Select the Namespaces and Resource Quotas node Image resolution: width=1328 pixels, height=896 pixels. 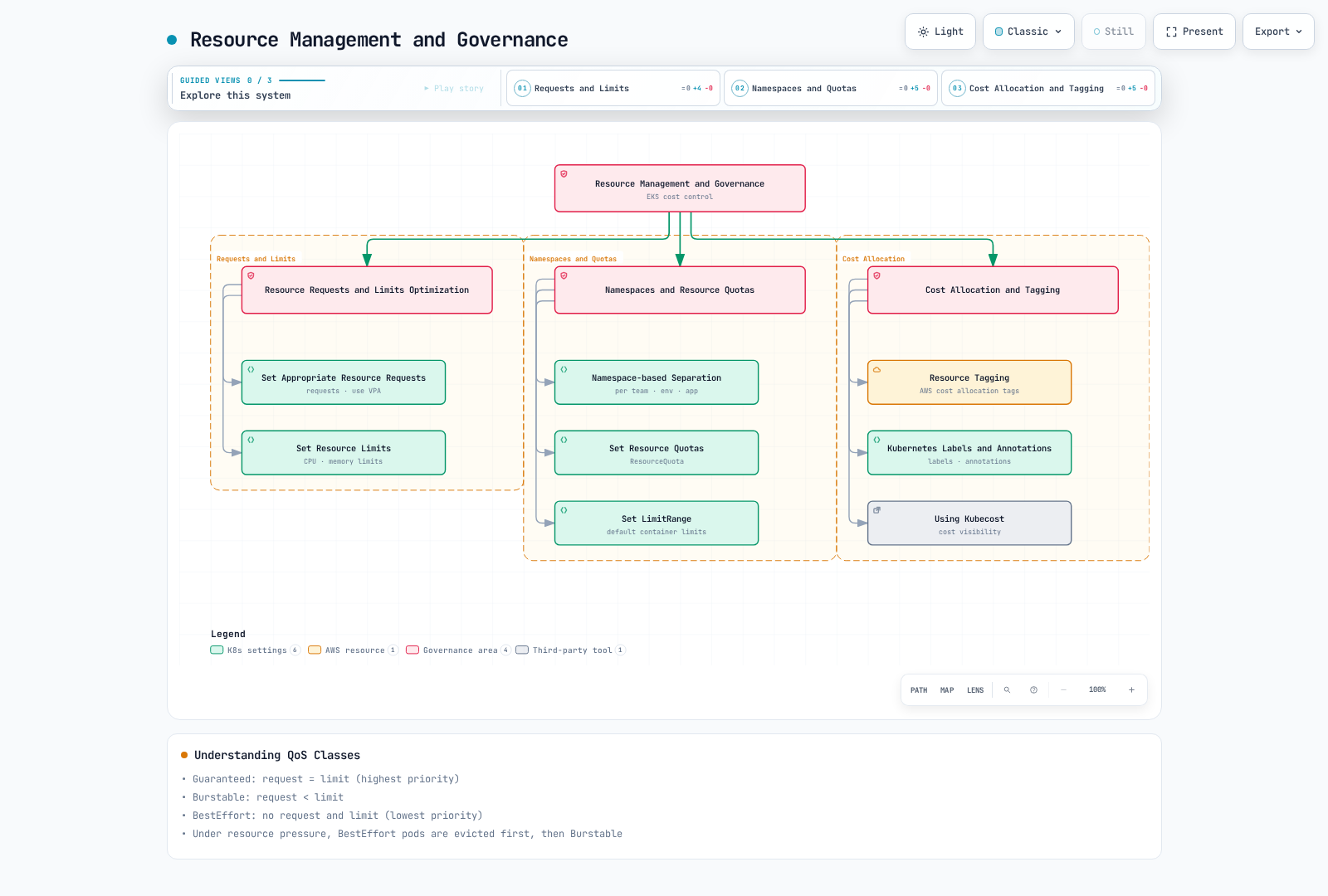click(680, 290)
